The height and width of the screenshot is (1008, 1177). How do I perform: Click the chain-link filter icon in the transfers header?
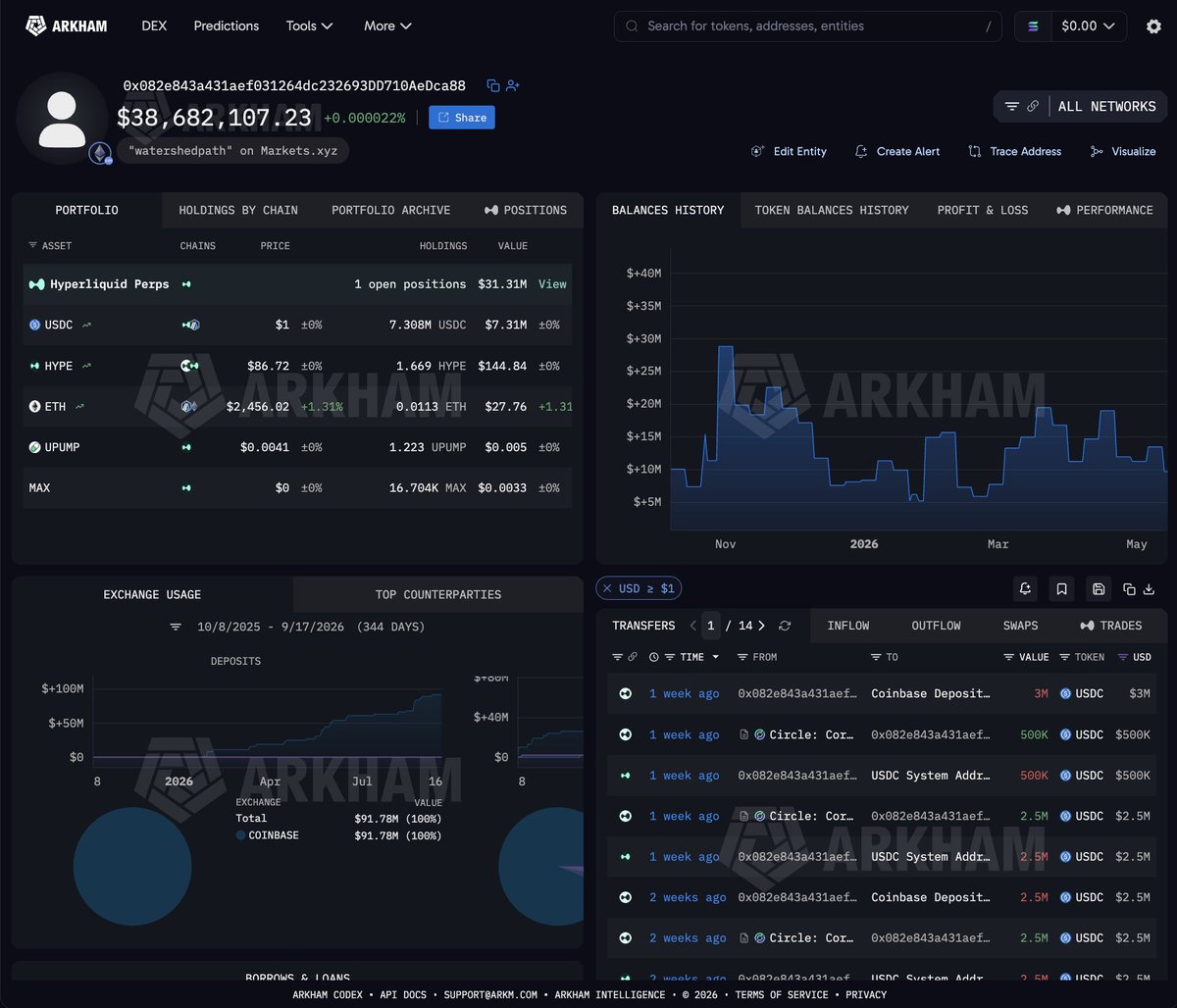click(x=633, y=657)
